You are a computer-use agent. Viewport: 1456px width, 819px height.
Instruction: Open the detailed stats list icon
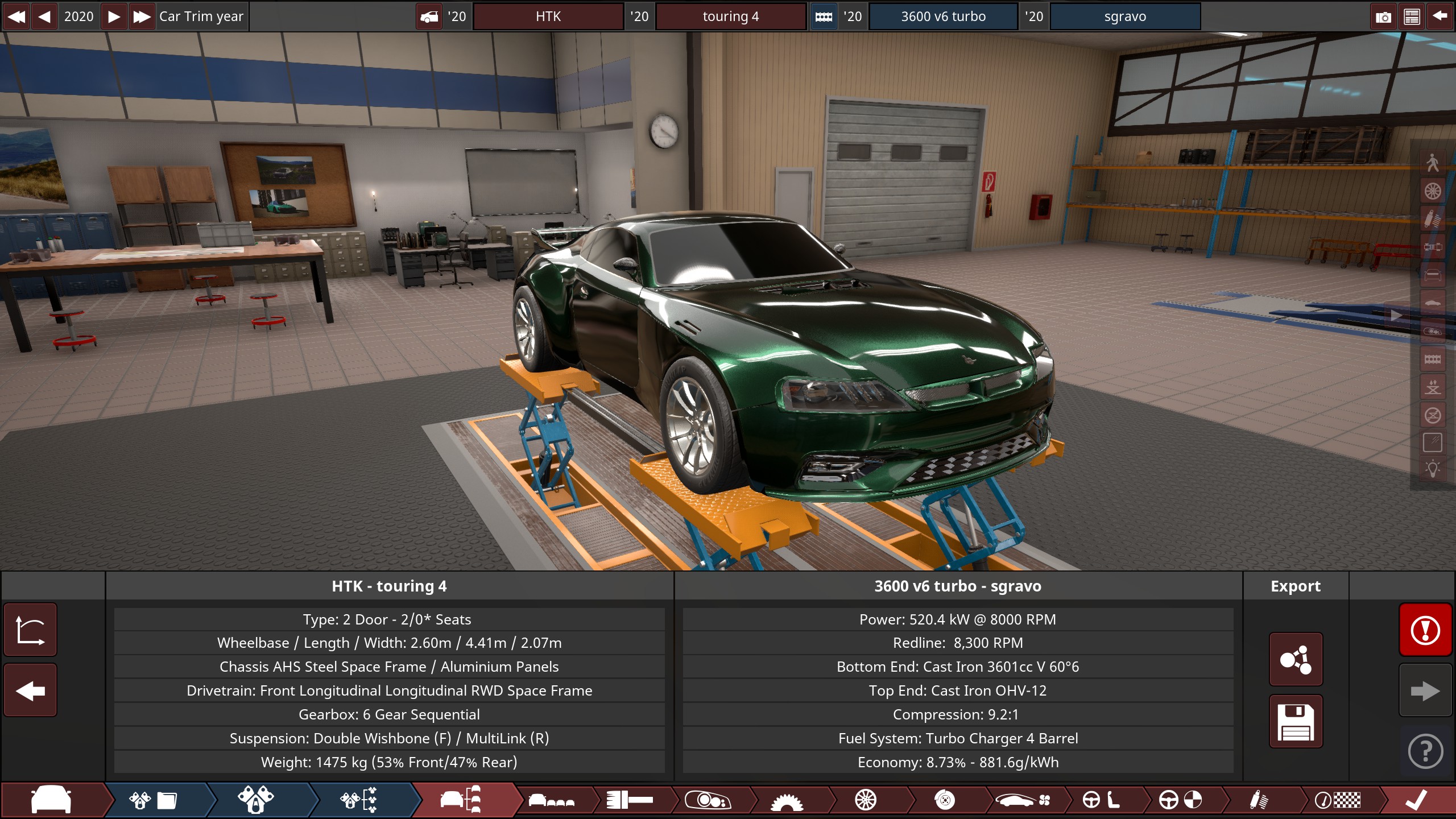(x=1412, y=16)
